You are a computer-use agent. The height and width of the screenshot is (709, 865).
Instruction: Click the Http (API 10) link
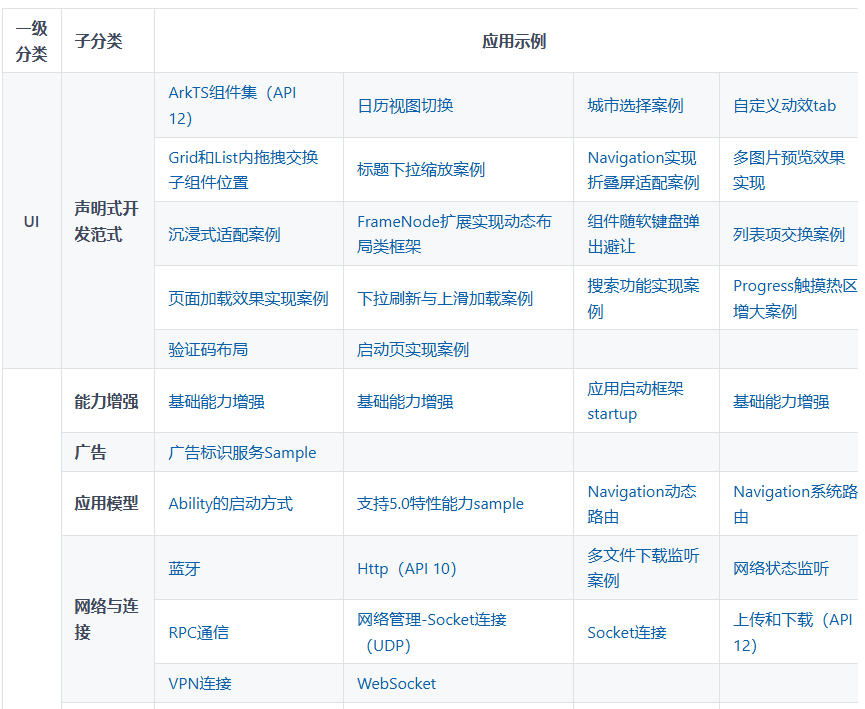(x=407, y=568)
